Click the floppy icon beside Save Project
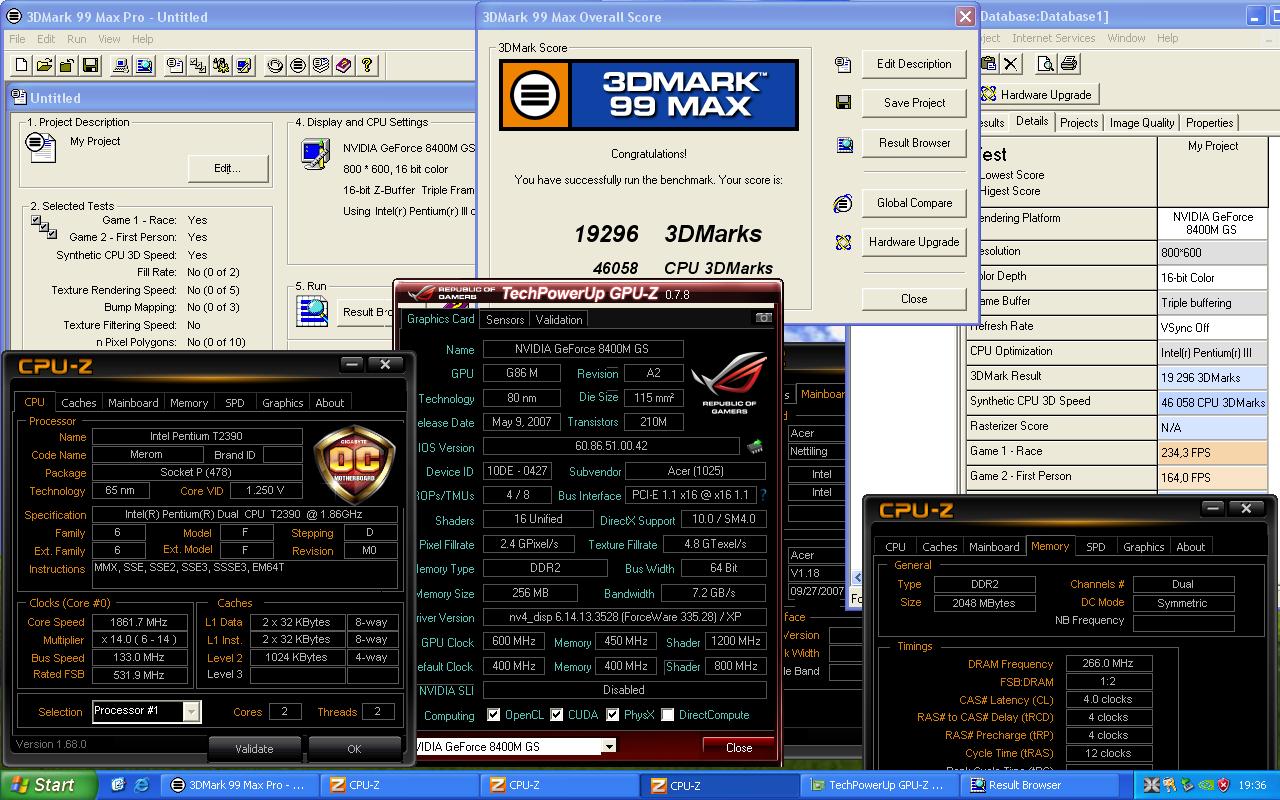The width and height of the screenshot is (1280, 800). pyautogui.click(x=843, y=103)
